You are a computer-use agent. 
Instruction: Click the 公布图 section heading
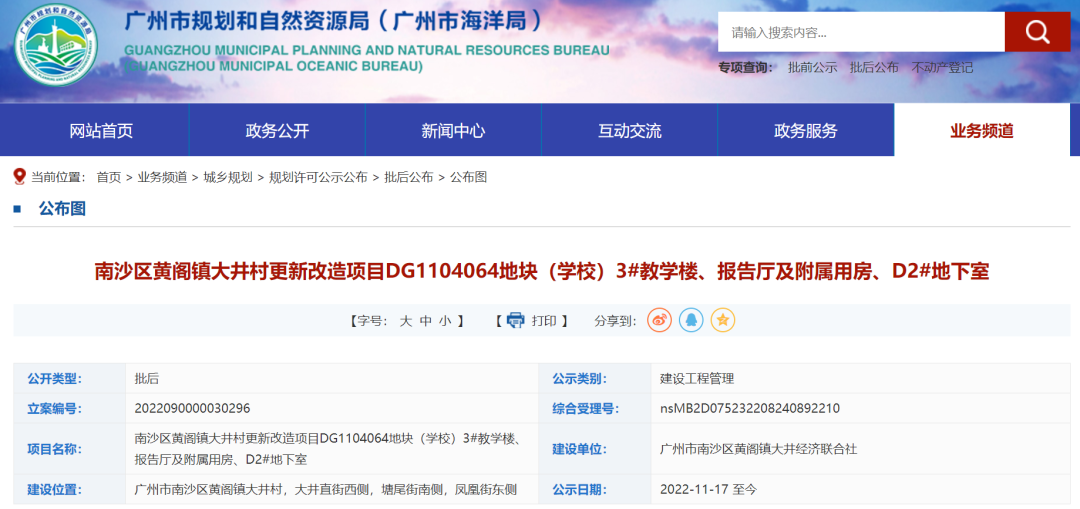(x=62, y=209)
